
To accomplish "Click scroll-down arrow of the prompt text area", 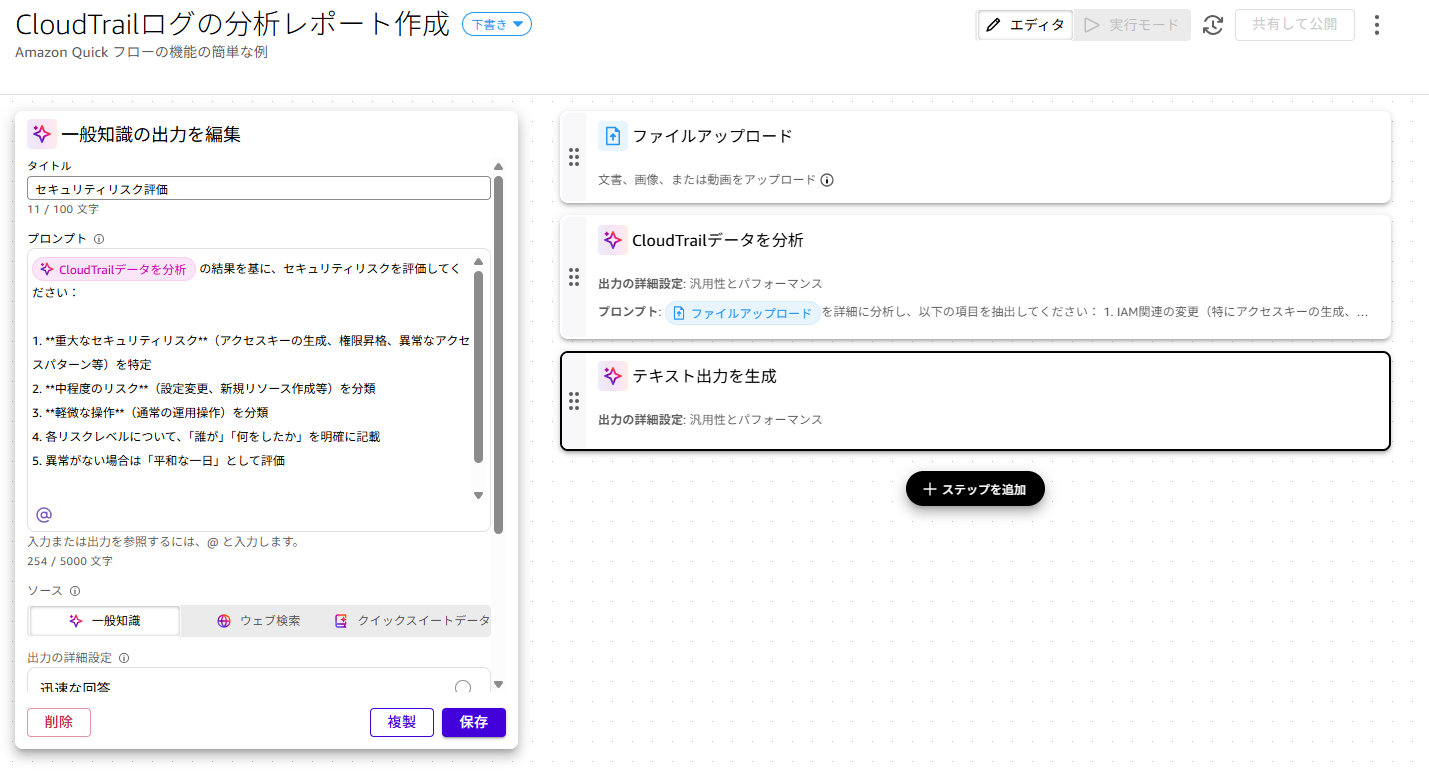I will pyautogui.click(x=478, y=495).
